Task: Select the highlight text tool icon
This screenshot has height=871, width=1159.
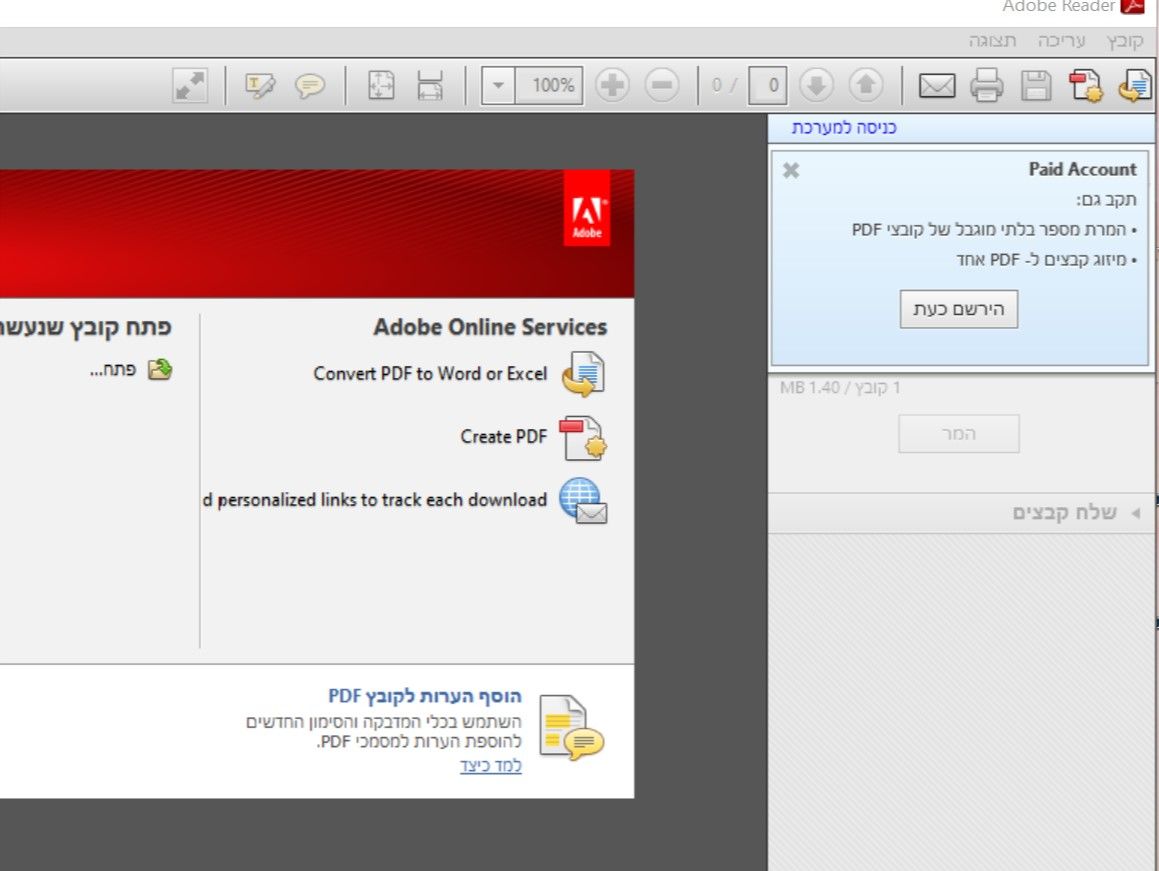Action: pos(259,86)
